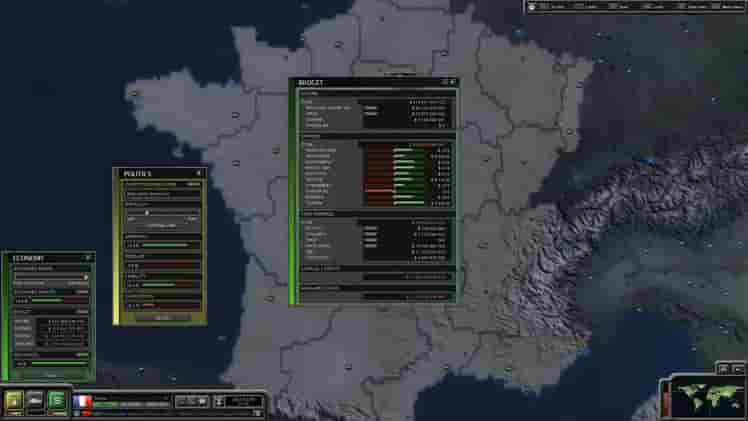Click the Budget window title bar
Screen dimensions: 748x421
tap(374, 82)
